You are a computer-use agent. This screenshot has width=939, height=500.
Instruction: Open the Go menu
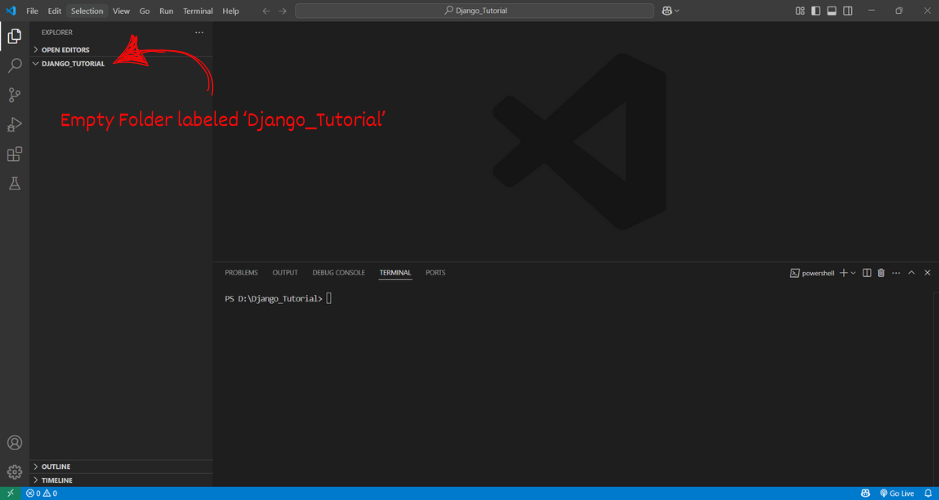point(144,11)
